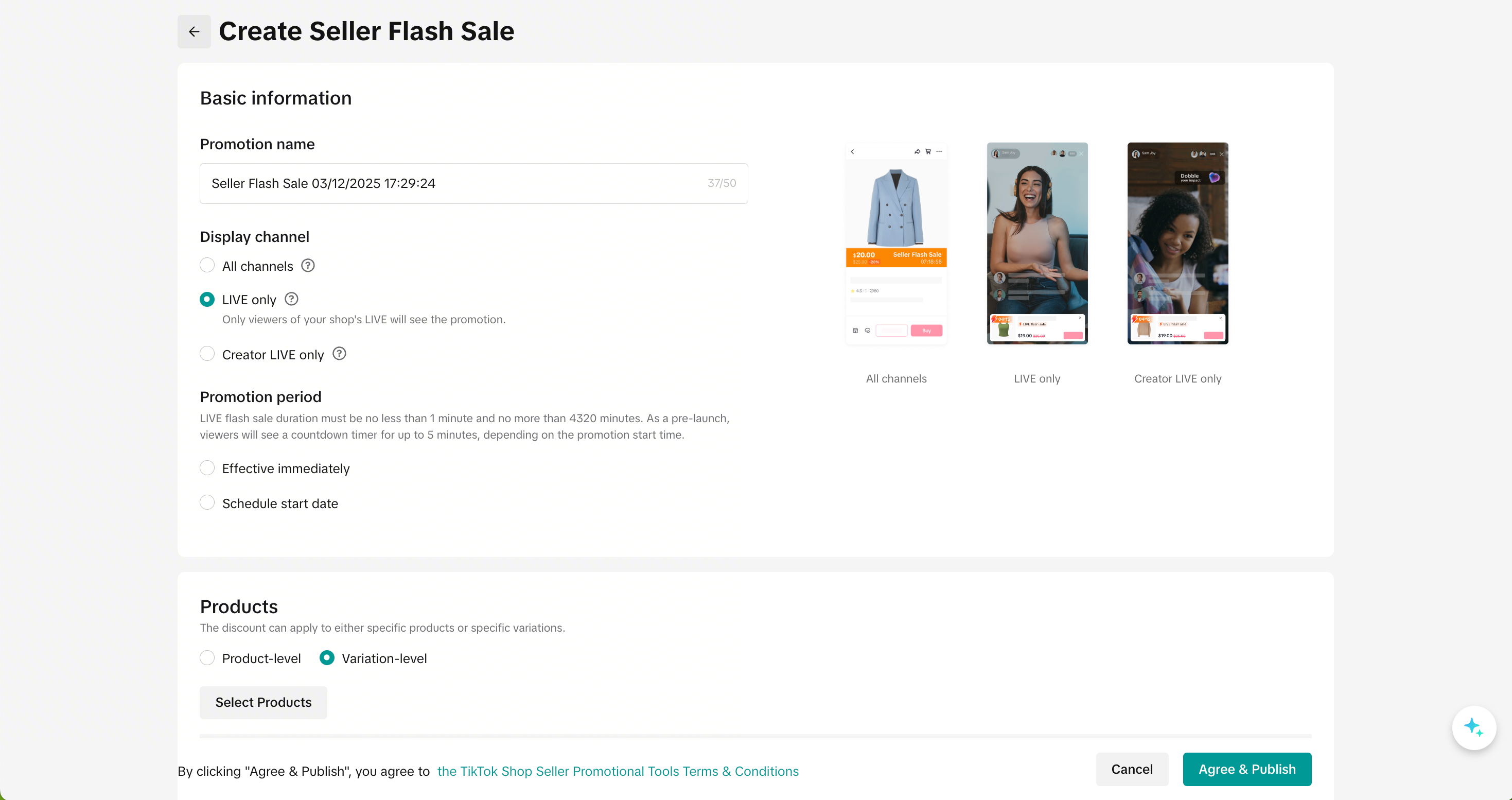Image resolution: width=1512 pixels, height=800 pixels.
Task: Select Product-level discount option
Action: tap(207, 657)
